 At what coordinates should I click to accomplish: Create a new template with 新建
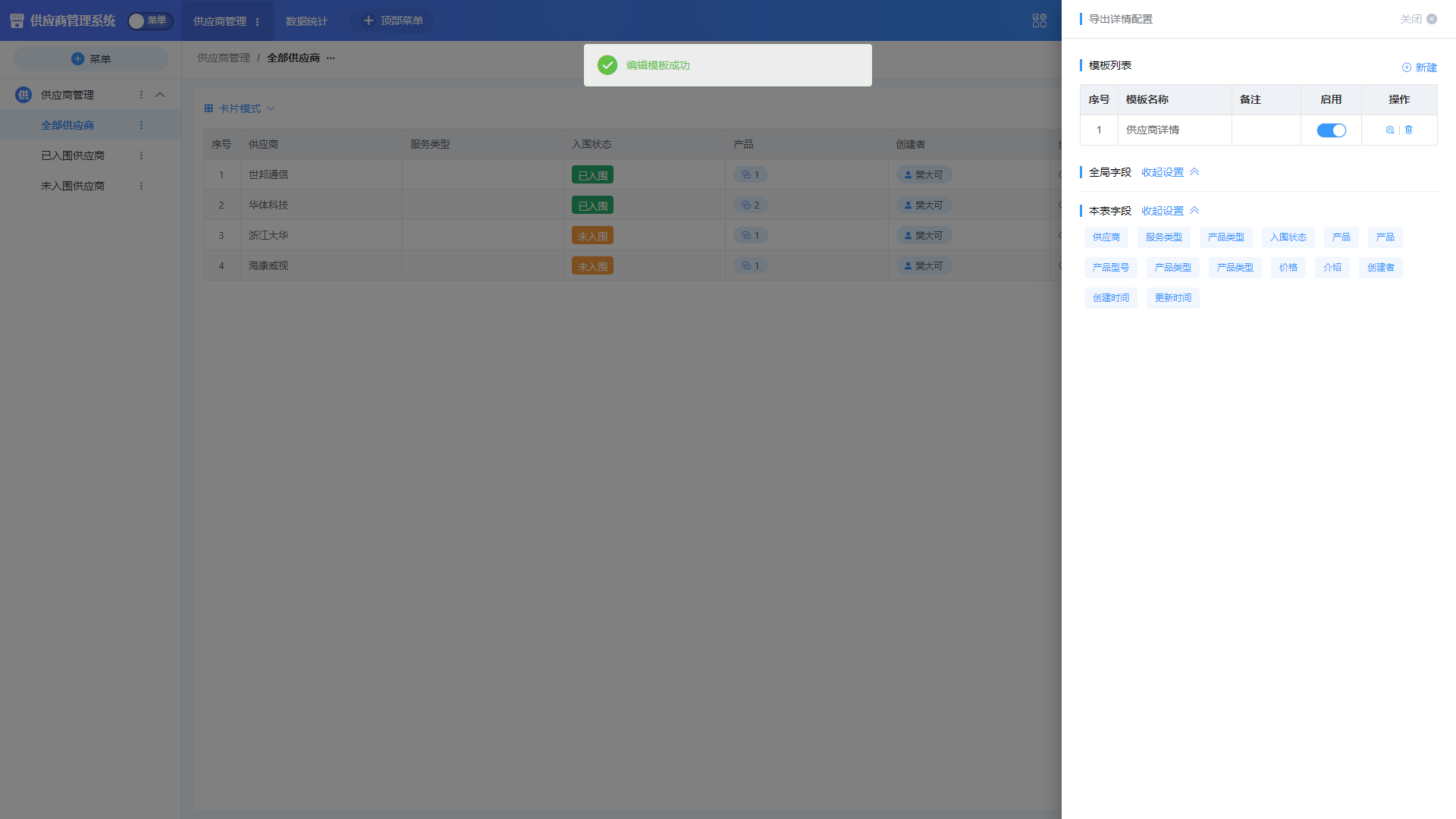pos(1420,67)
